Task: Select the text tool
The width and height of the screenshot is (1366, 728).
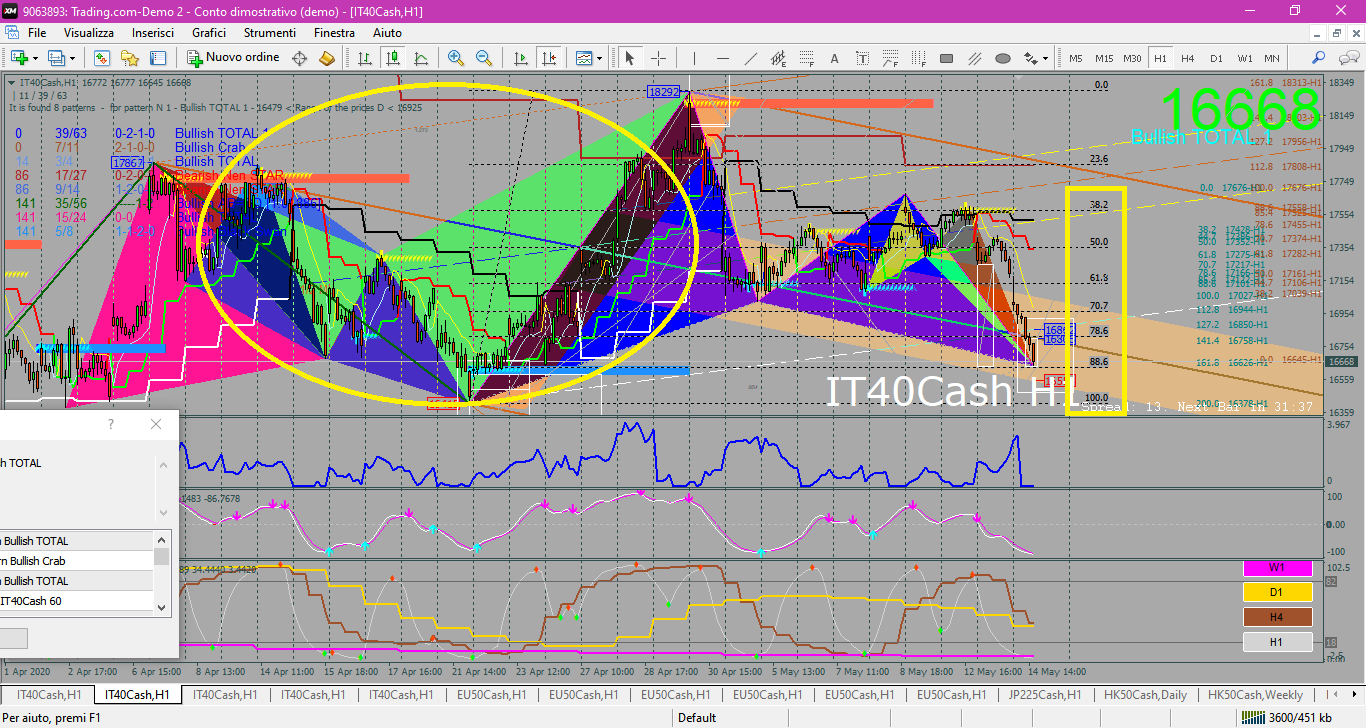Action: [x=834, y=58]
